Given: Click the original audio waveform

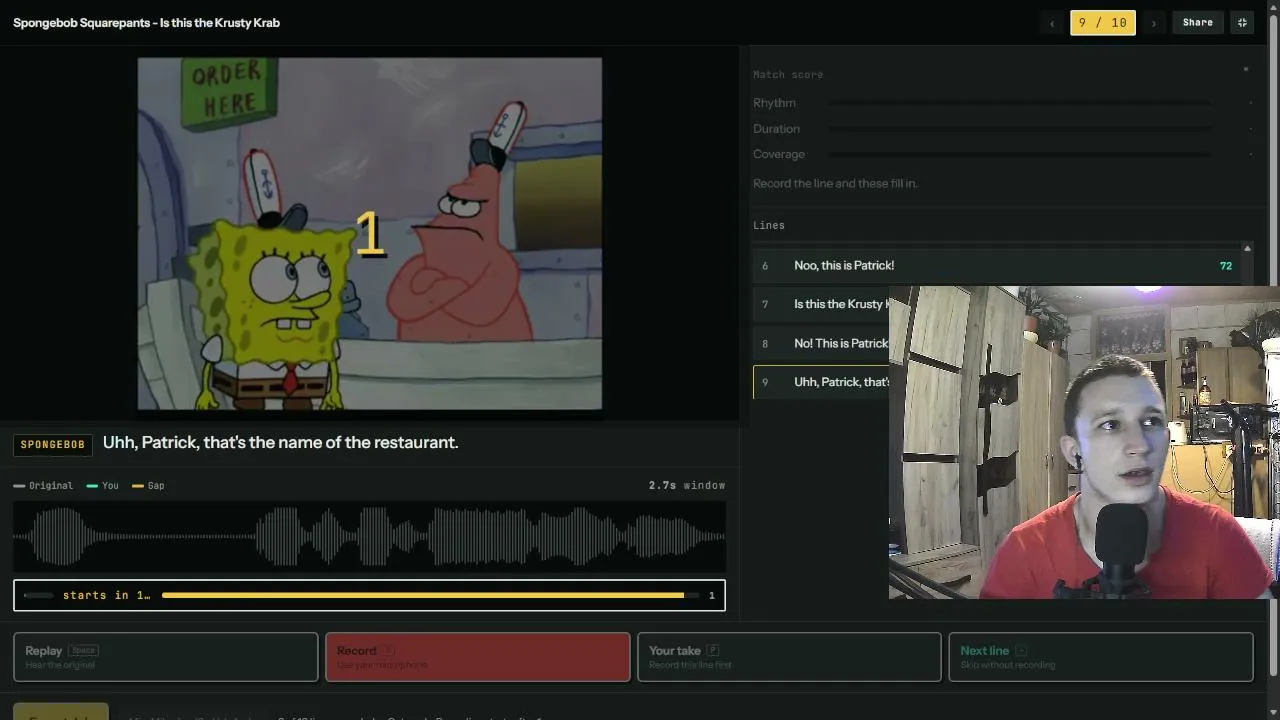Looking at the screenshot, I should [x=369, y=537].
